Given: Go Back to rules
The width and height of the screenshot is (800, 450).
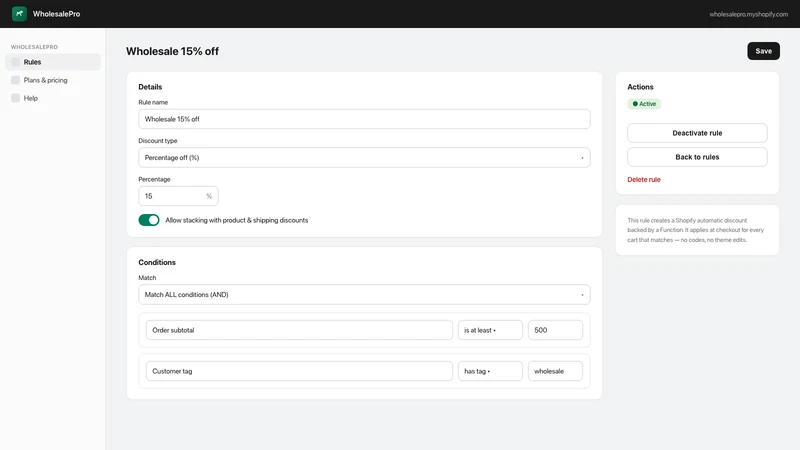Looking at the screenshot, I should click(697, 157).
